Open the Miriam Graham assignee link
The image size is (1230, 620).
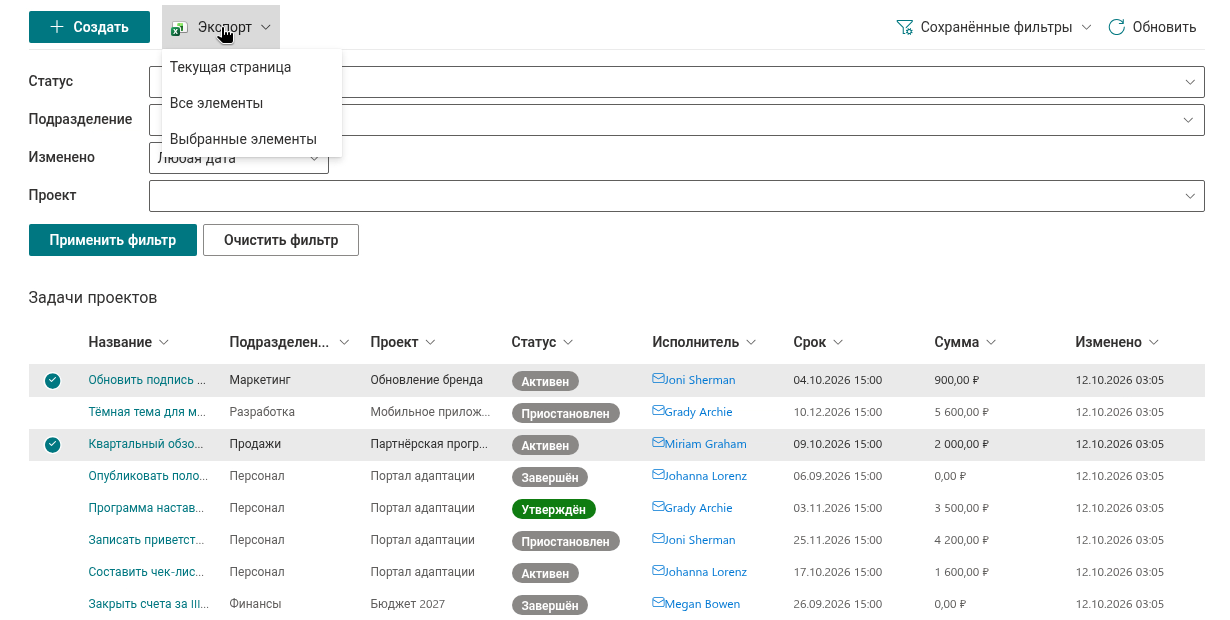pos(705,444)
